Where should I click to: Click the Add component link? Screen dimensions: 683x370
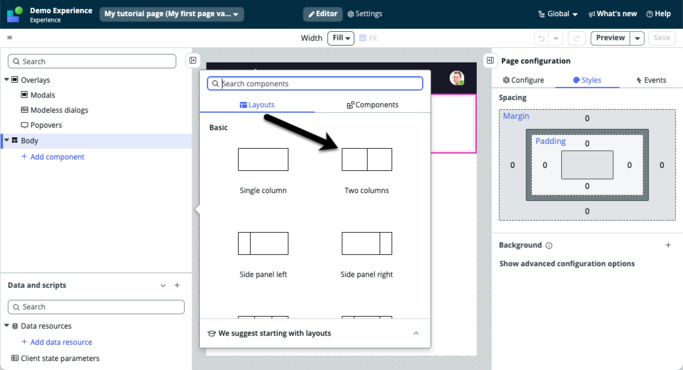coord(53,157)
